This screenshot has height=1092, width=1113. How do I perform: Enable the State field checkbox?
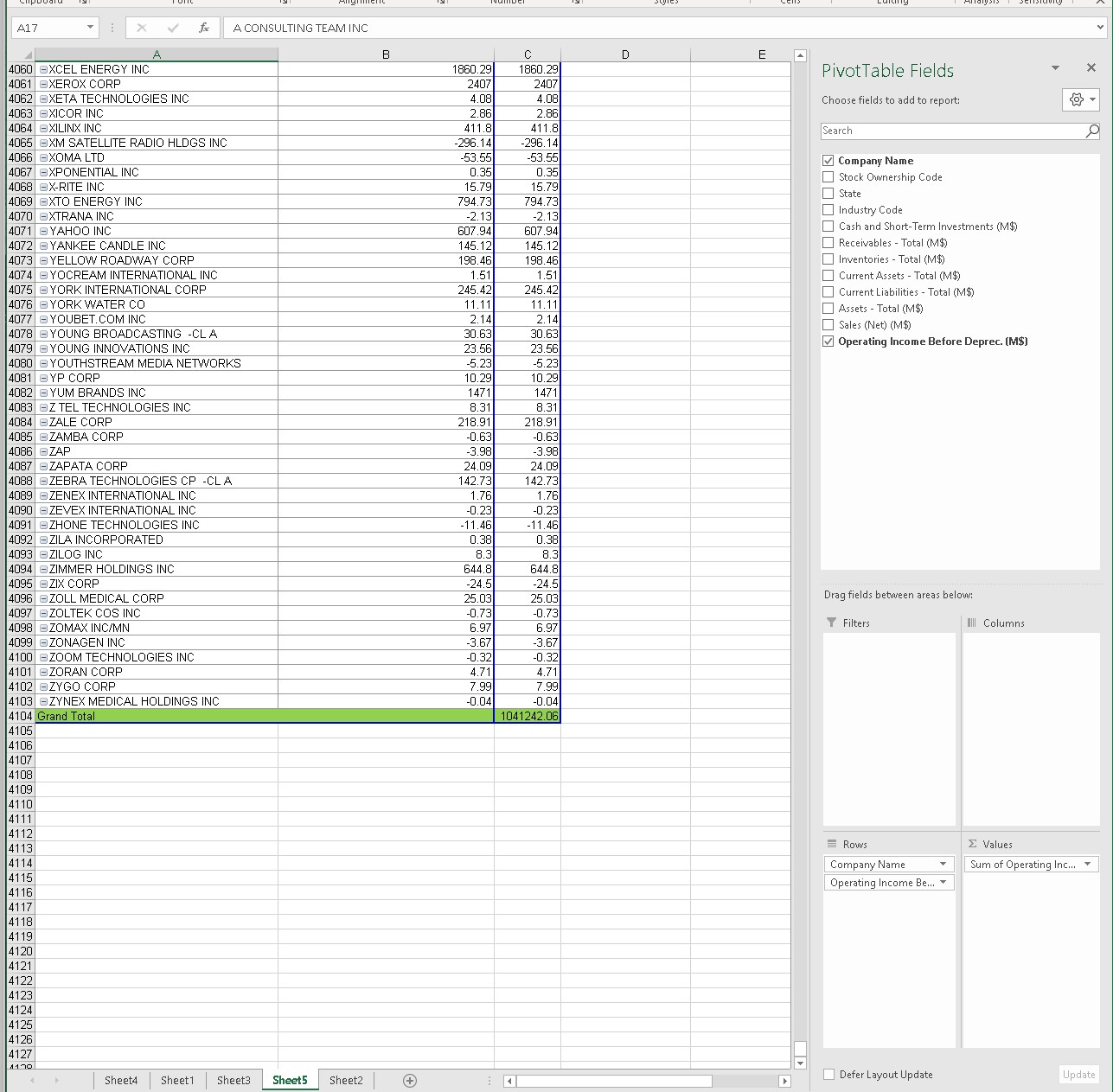pos(828,193)
